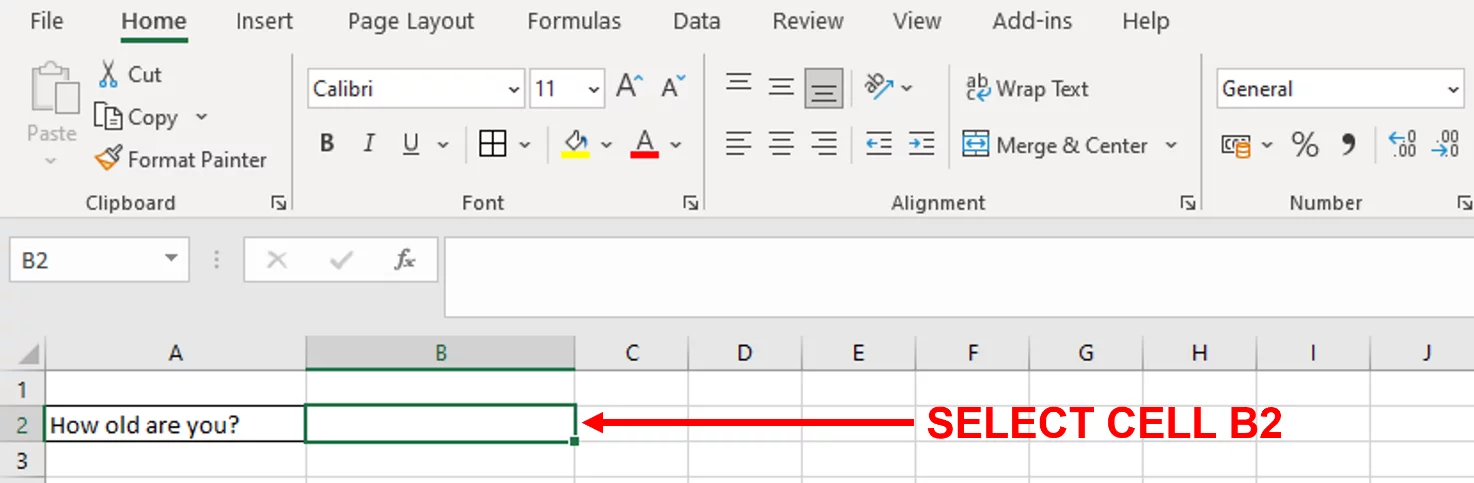This screenshot has width=1474, height=483.
Task: Open Paste options arrow below Paste
Action: (51, 161)
